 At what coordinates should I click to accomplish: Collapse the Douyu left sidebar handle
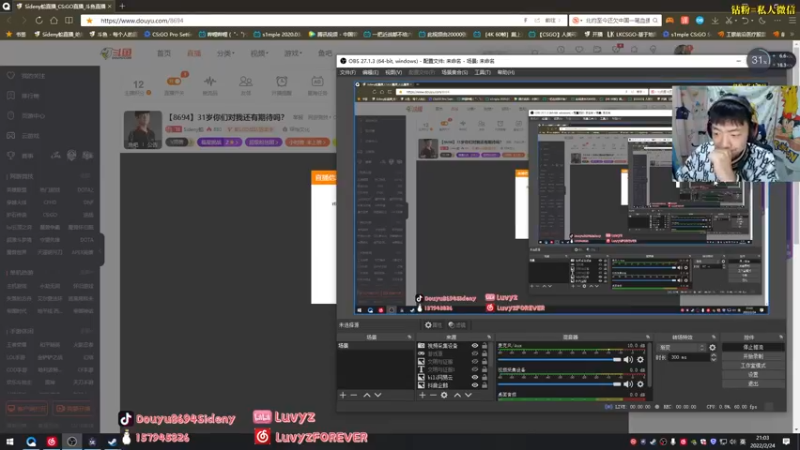pos(102,249)
